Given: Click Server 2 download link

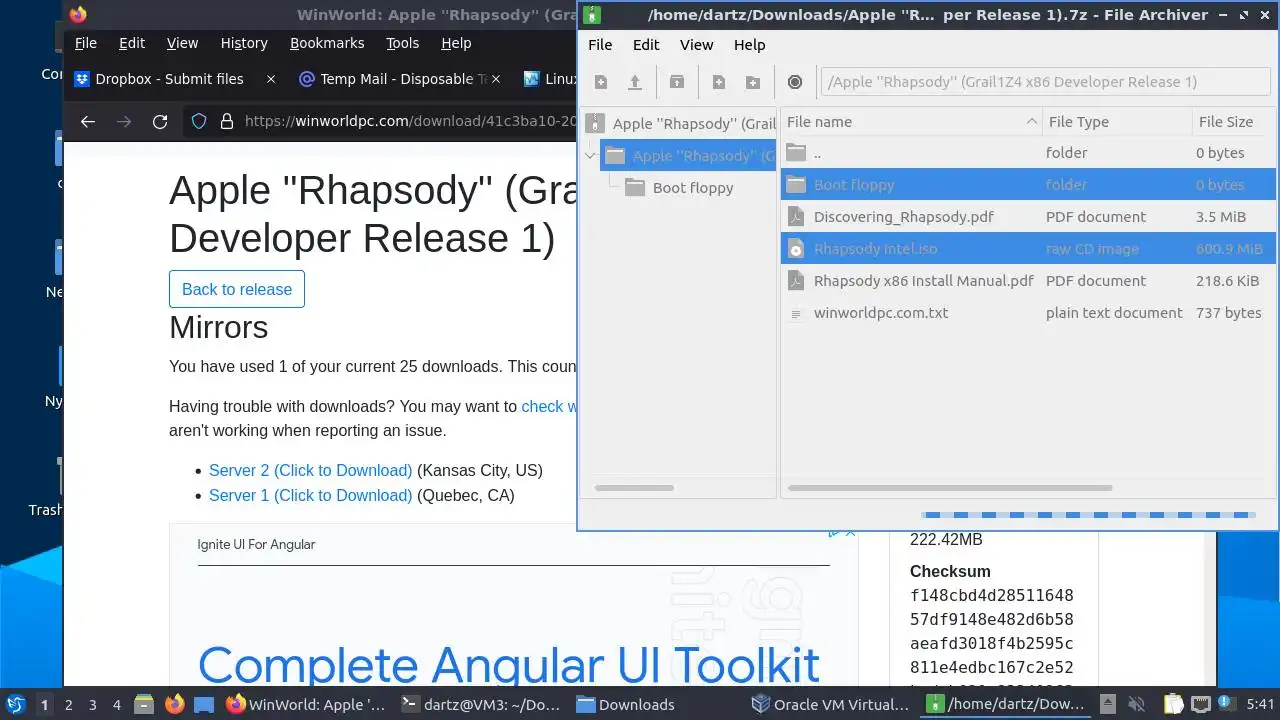Looking at the screenshot, I should (310, 470).
